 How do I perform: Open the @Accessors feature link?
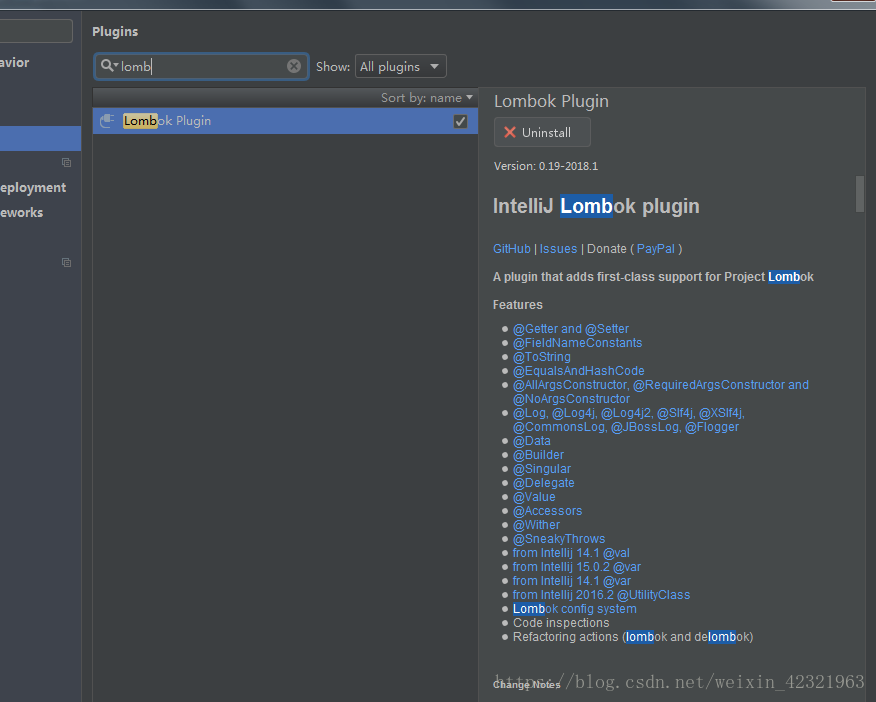point(548,510)
